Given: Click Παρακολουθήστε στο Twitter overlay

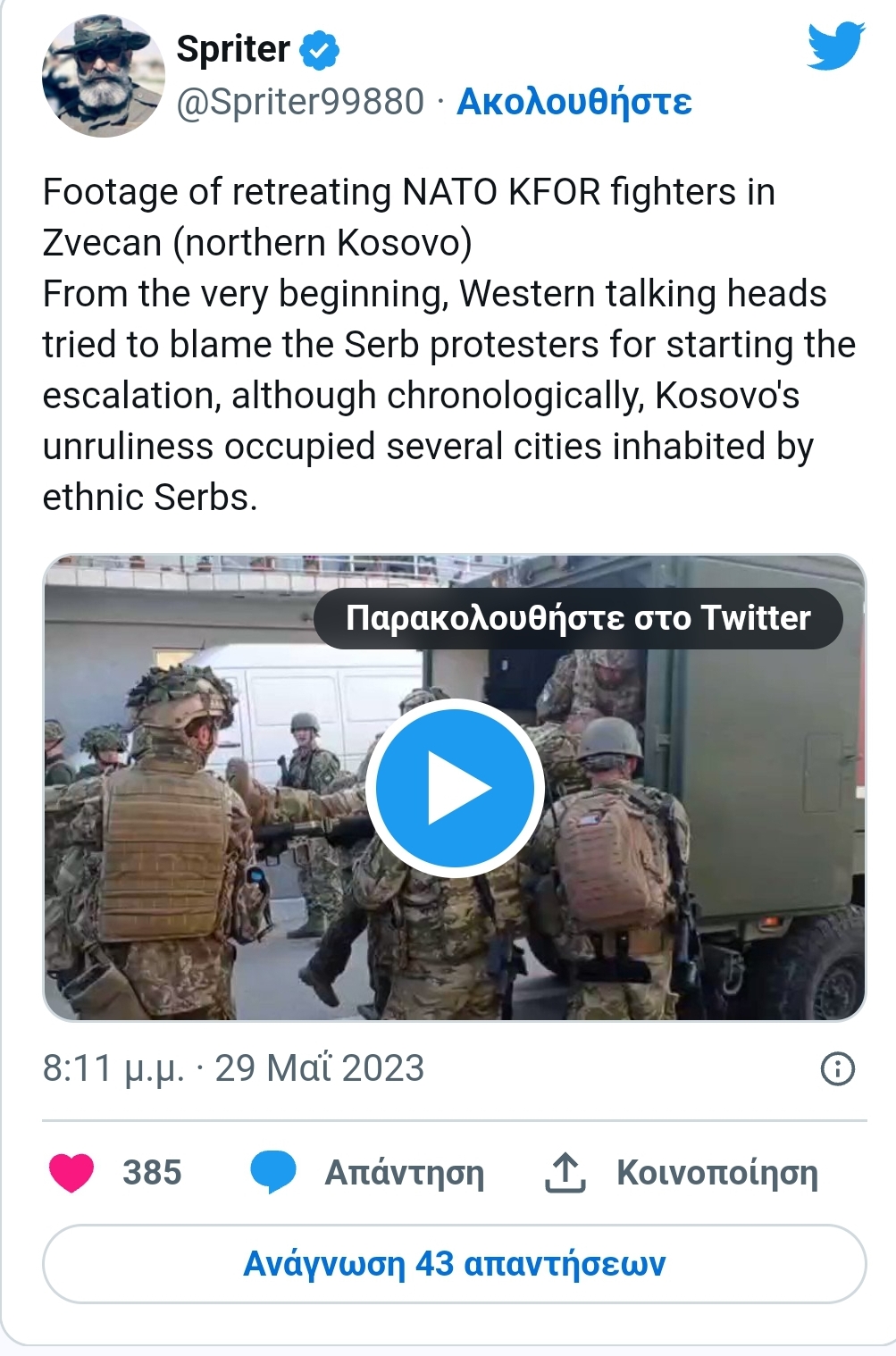Looking at the screenshot, I should tap(578, 618).
